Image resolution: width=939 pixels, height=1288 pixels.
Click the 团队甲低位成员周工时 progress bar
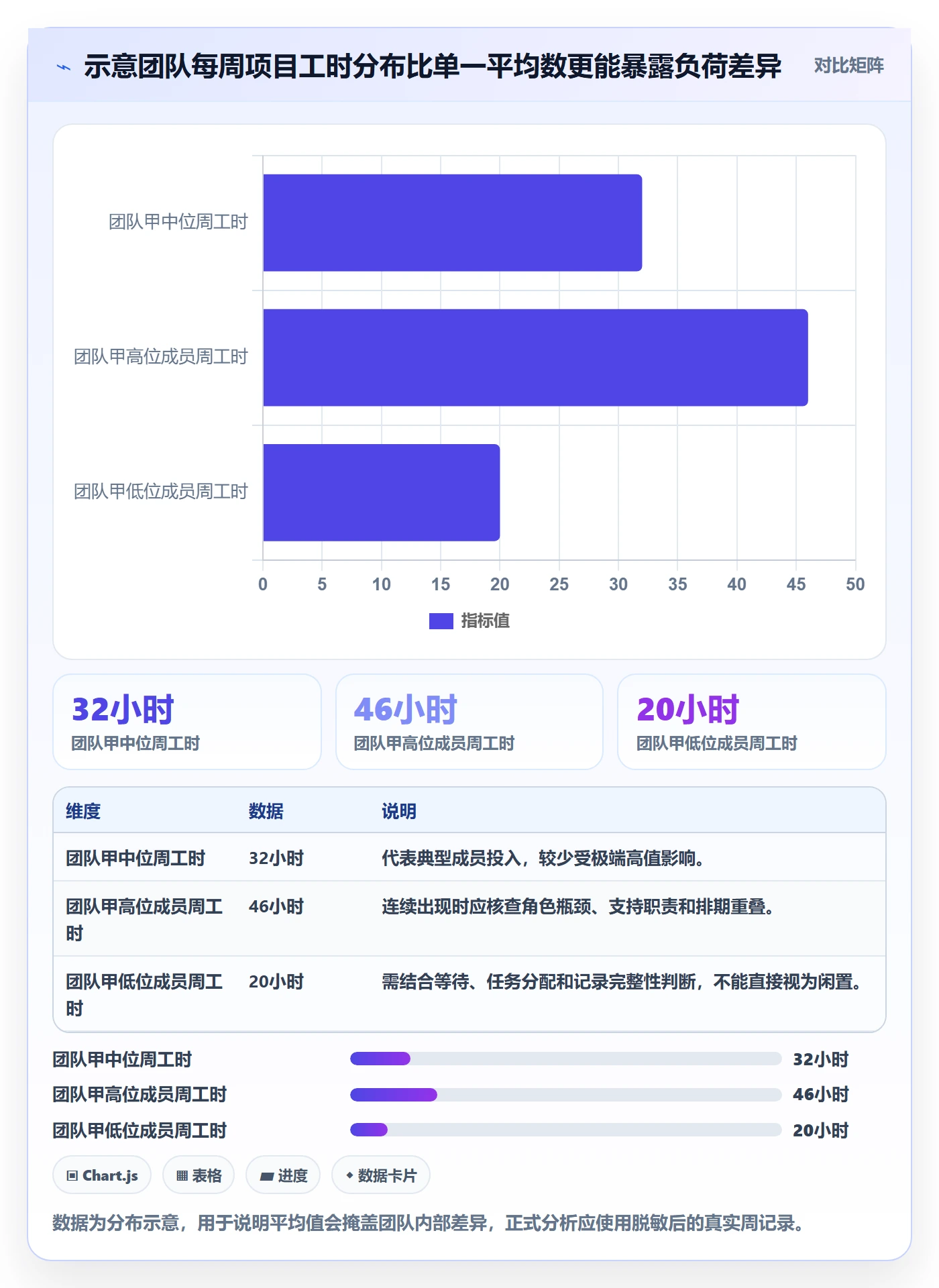[566, 1130]
